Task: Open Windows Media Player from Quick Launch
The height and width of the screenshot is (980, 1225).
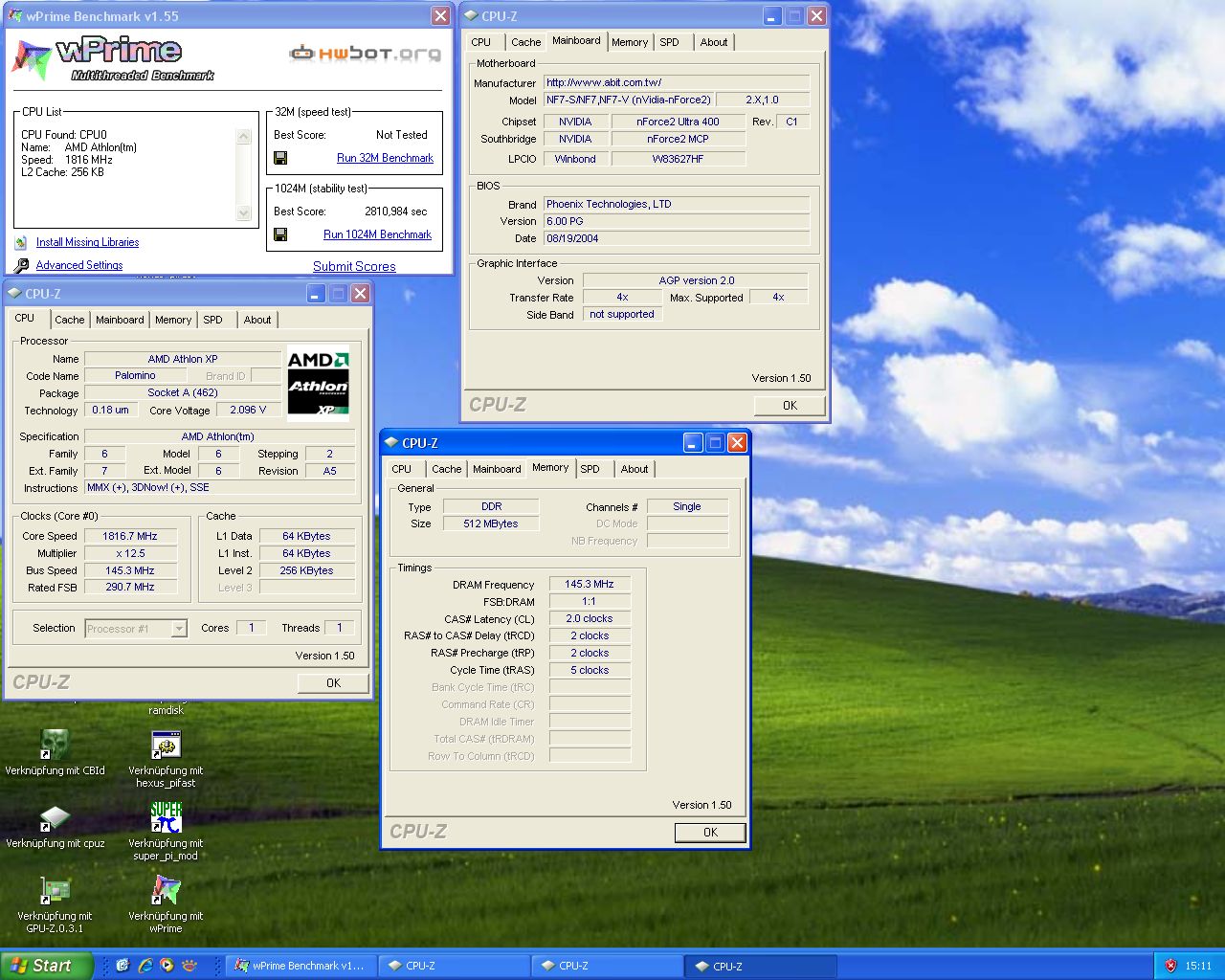Action: (167, 966)
